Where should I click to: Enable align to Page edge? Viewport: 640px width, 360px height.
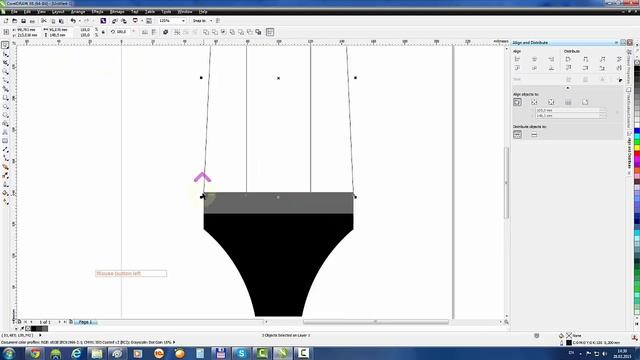[534, 102]
